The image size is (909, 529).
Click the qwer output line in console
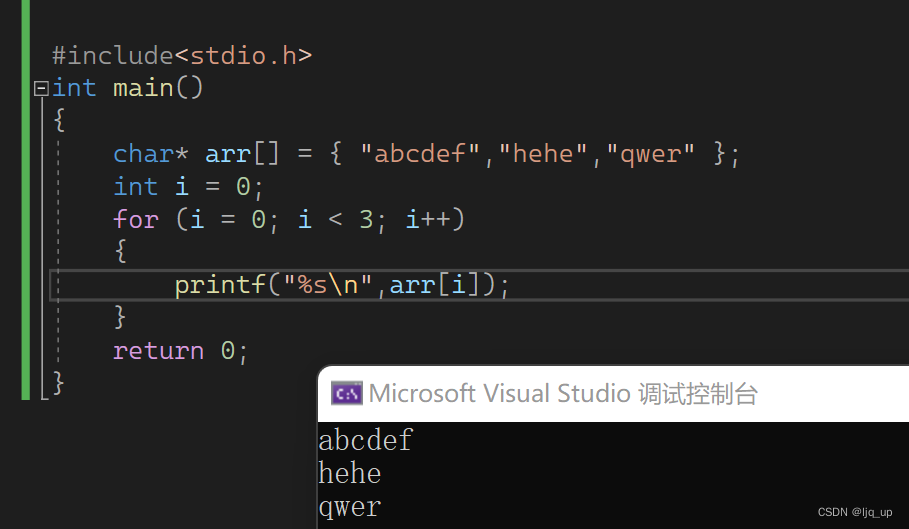click(350, 507)
